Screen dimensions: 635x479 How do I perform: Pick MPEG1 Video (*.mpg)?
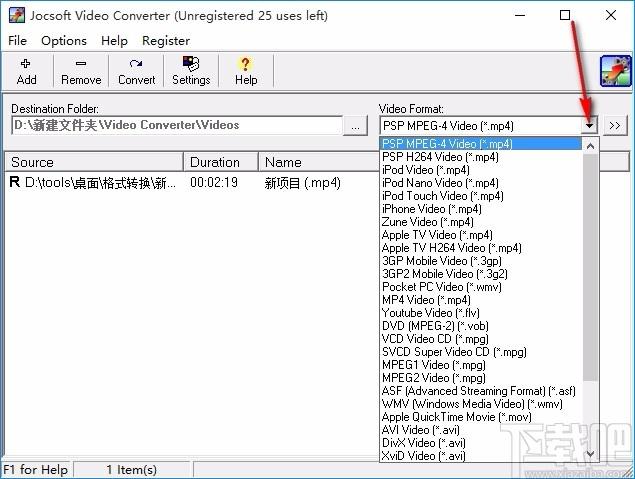tap(481, 365)
